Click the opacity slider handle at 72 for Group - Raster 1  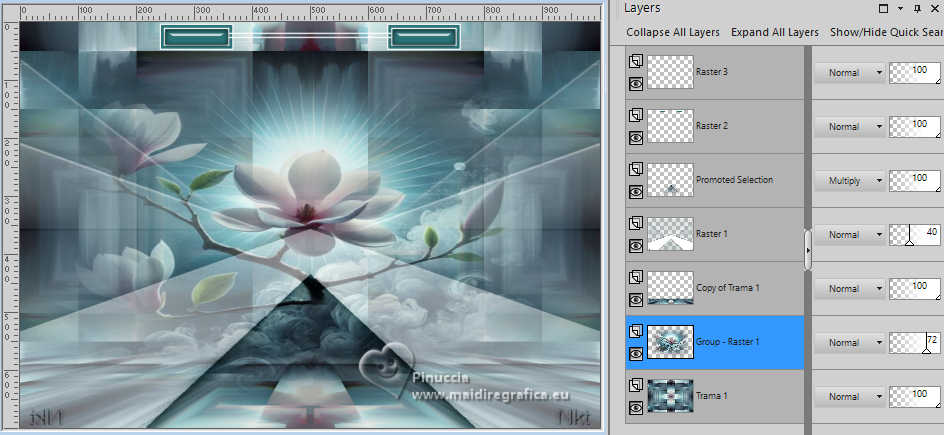(927, 349)
